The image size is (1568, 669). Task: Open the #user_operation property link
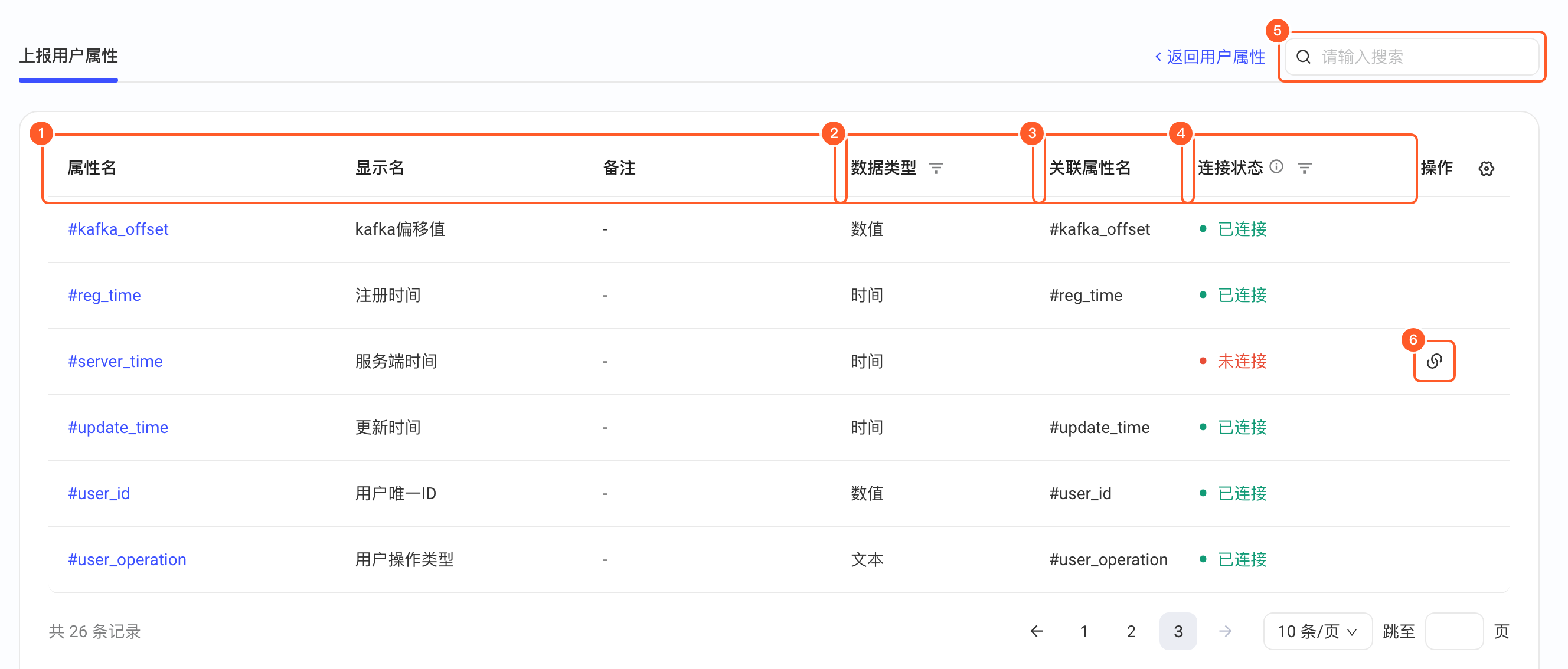pos(127,559)
